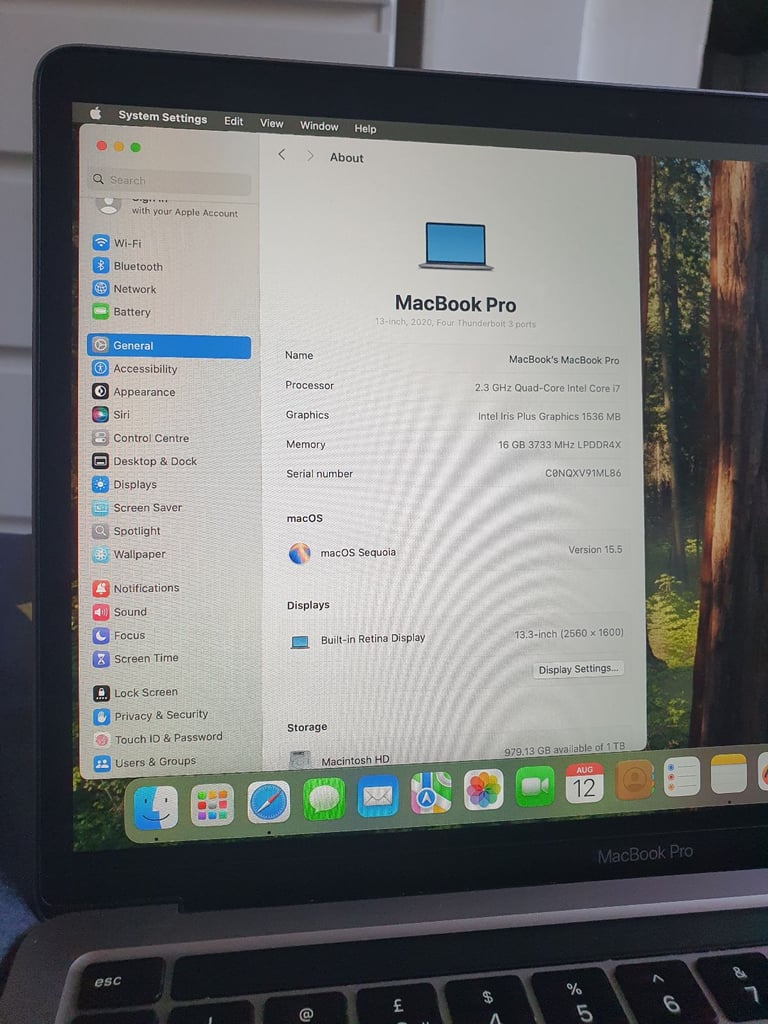Open Sound settings

coord(120,612)
